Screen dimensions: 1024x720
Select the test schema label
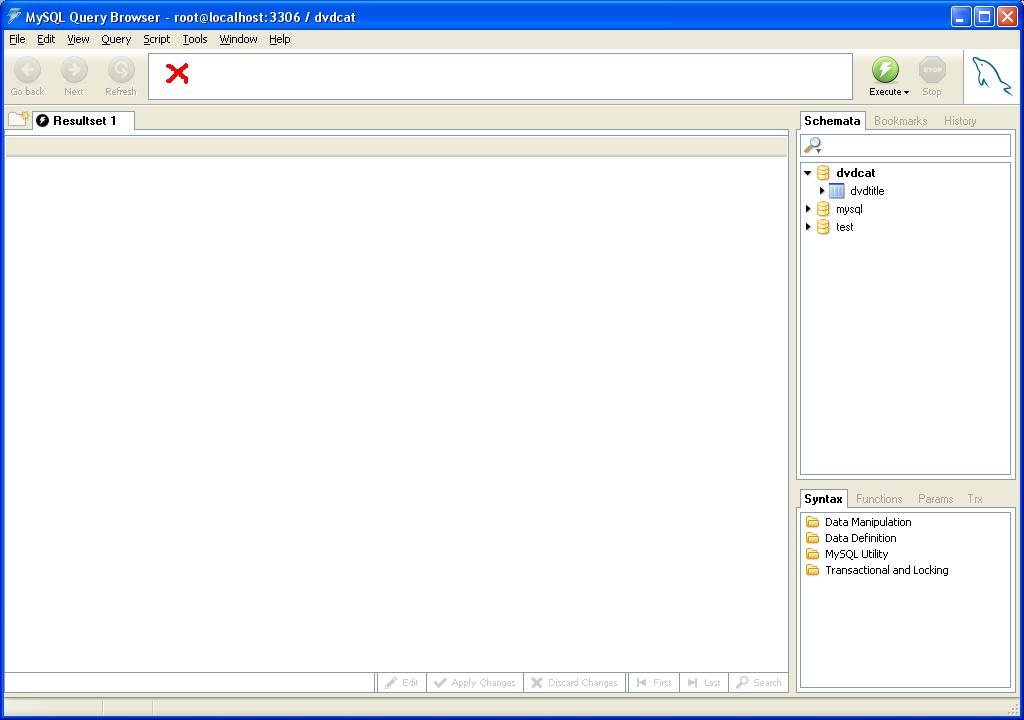(844, 227)
